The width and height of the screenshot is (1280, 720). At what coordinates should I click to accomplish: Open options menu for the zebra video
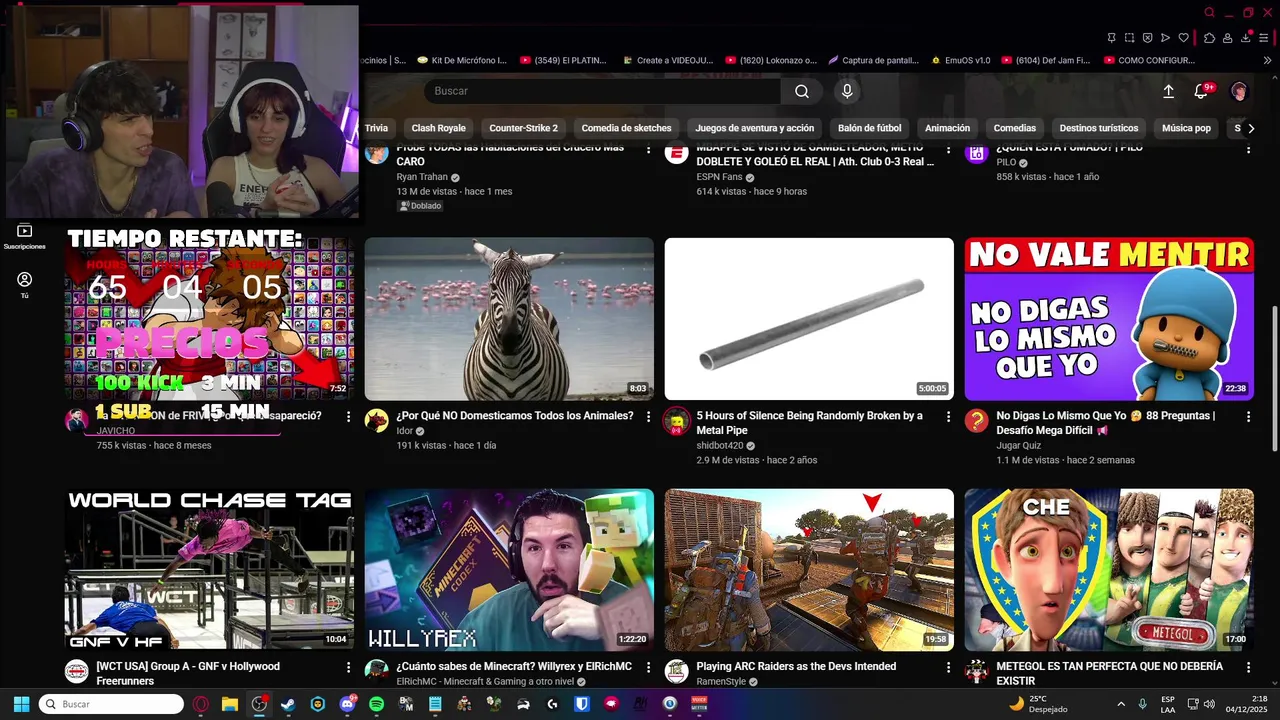[x=648, y=416]
